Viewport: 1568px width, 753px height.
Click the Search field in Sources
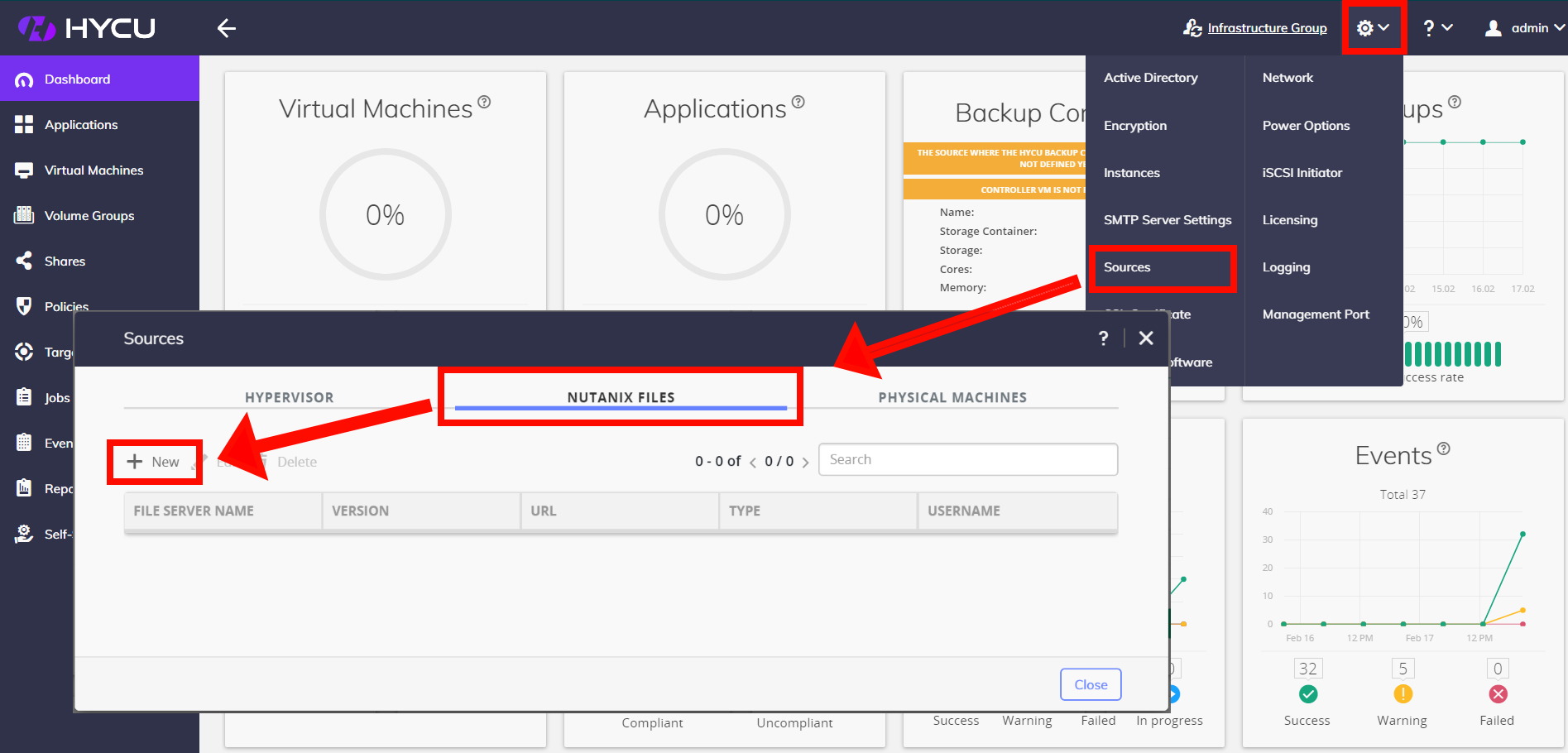point(968,459)
